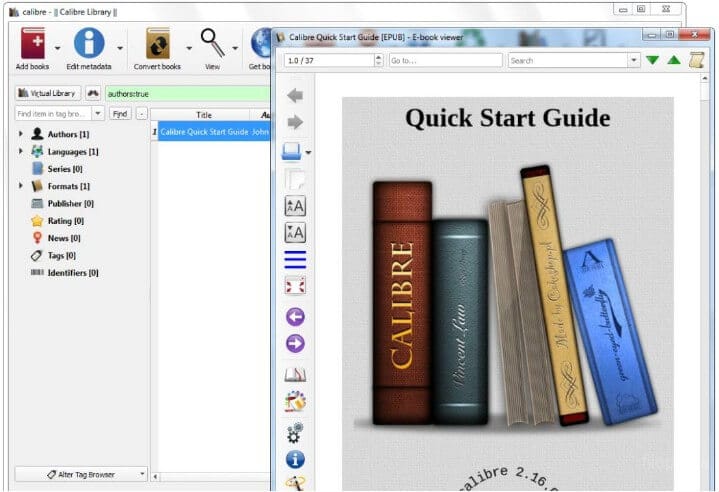Click green Find next down arrow
719x492 pixels.
(653, 60)
